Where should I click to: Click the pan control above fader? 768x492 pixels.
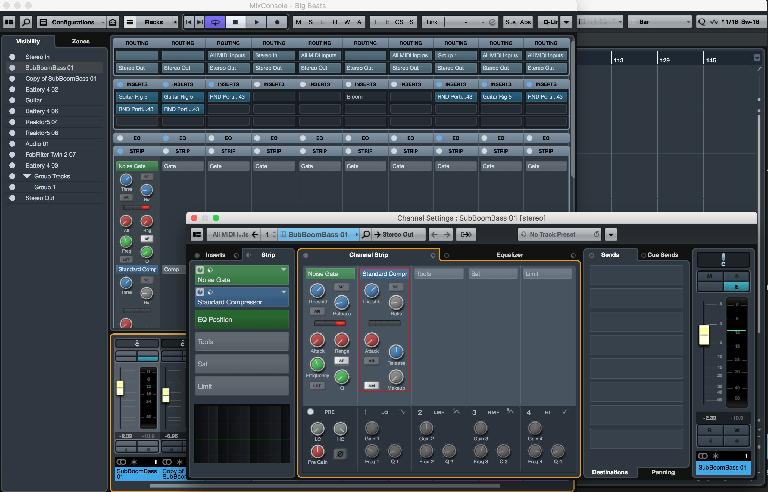point(723,260)
